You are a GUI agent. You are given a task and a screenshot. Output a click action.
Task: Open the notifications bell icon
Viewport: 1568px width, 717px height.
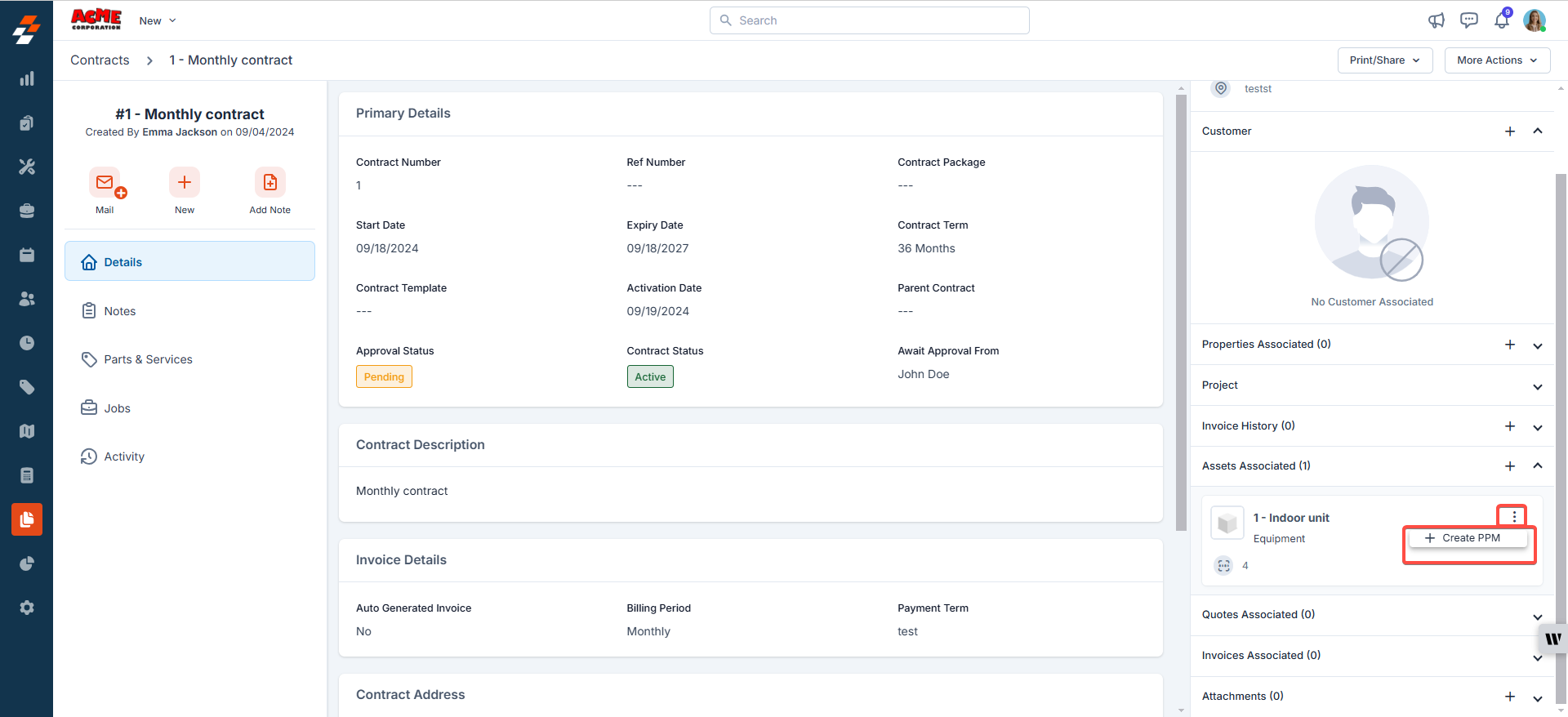[1501, 20]
